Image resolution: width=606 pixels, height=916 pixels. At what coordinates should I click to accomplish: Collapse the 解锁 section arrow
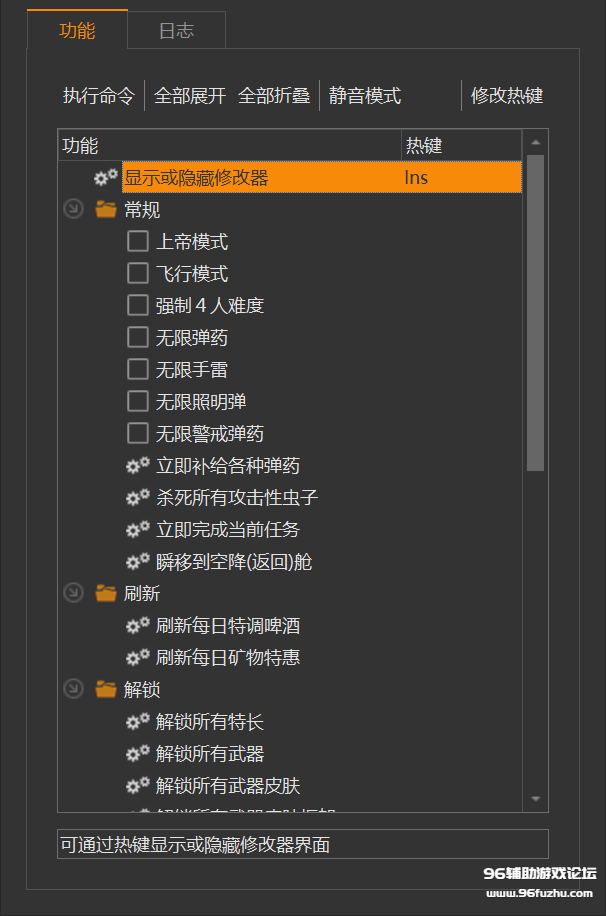(x=72, y=689)
